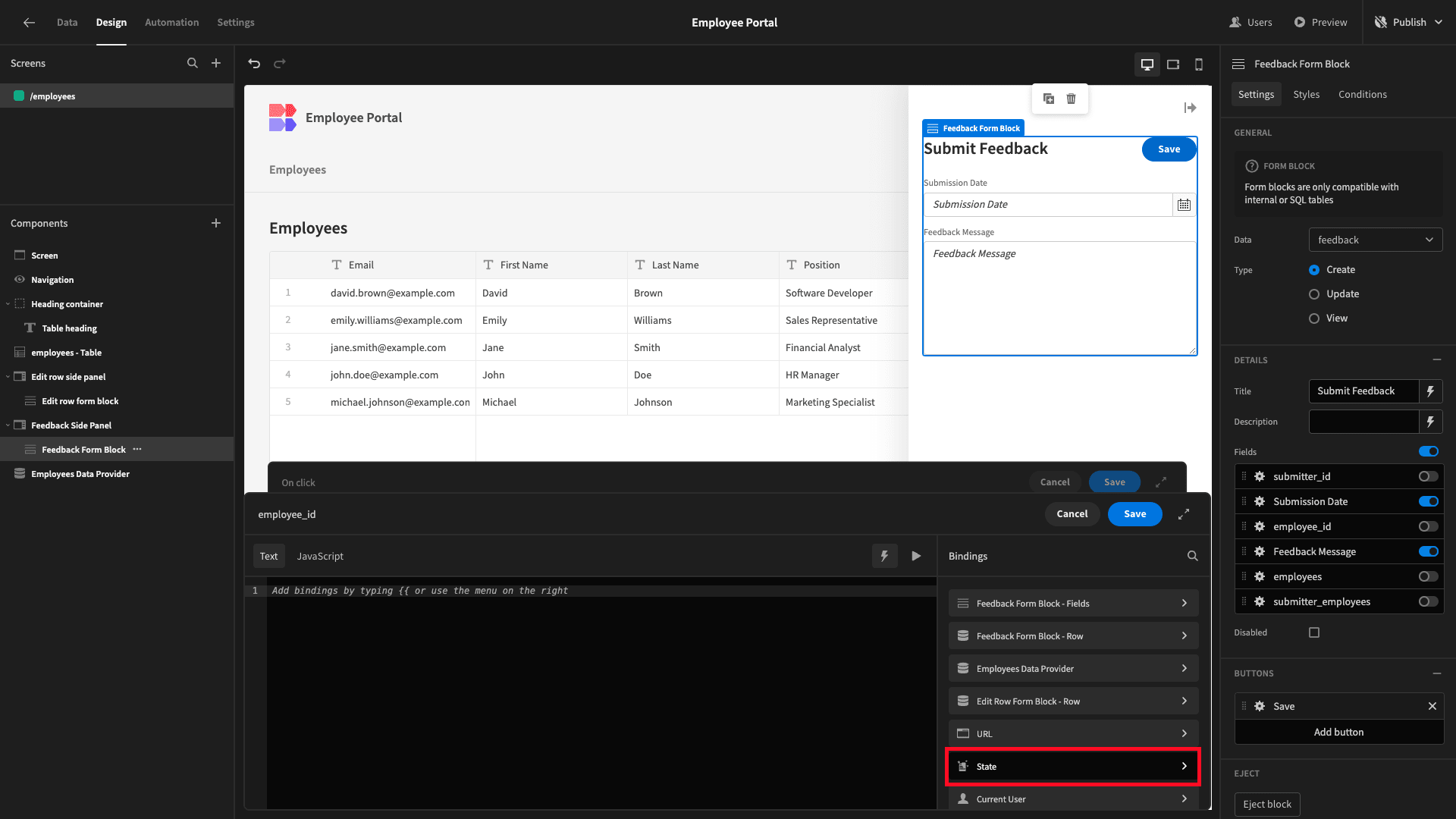The image size is (1456, 819).
Task: Toggle the main Fields switch
Action: (1429, 452)
